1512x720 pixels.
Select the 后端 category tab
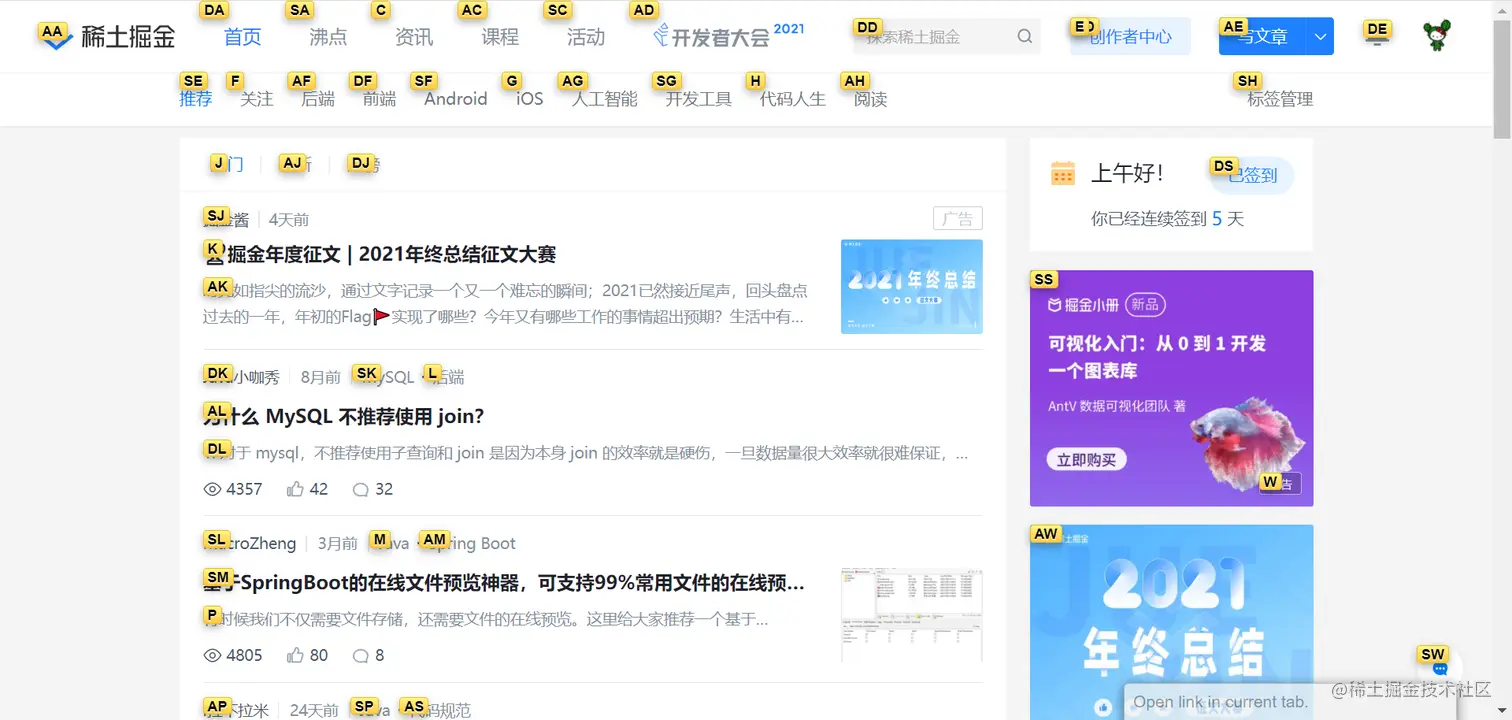(x=318, y=99)
